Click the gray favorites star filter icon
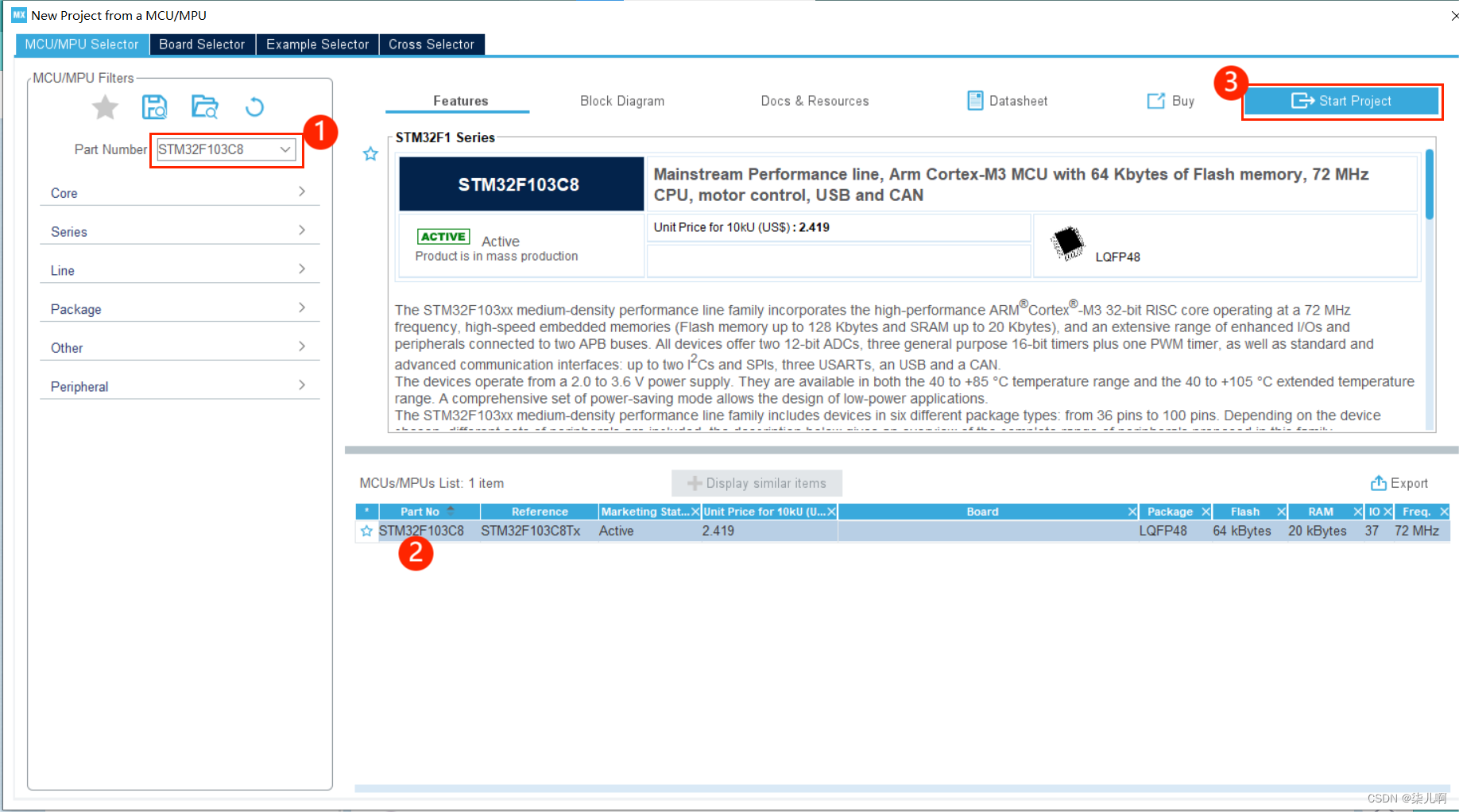 click(x=105, y=106)
